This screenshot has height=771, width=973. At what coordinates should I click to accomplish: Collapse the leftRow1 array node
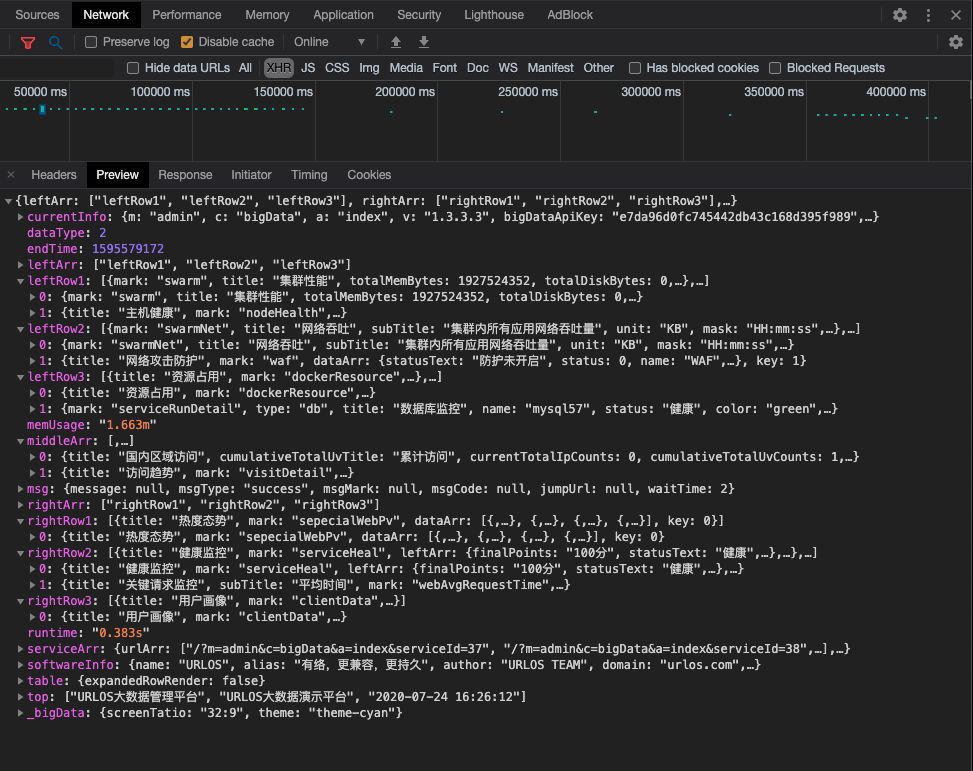click(x=21, y=281)
